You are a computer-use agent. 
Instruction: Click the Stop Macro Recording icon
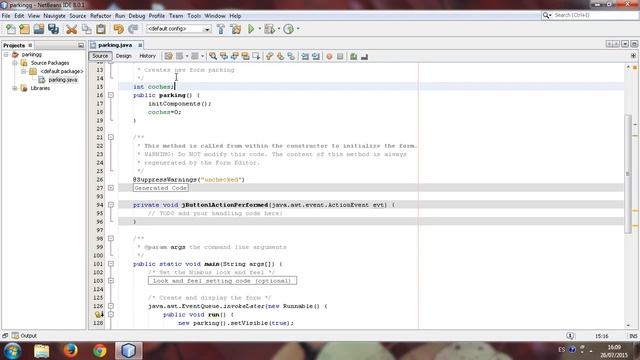click(340, 56)
